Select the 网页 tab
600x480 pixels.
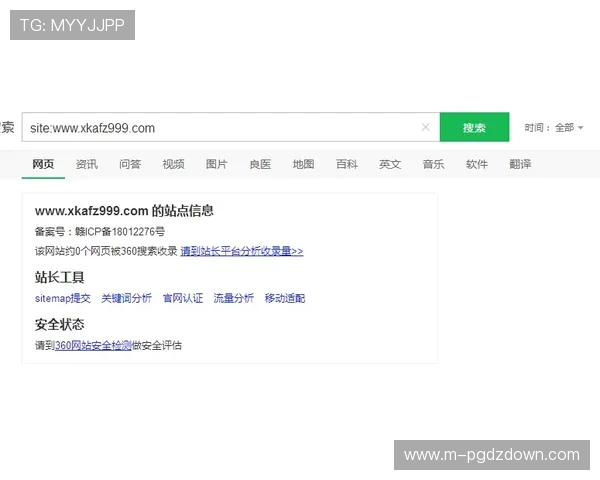(43, 164)
